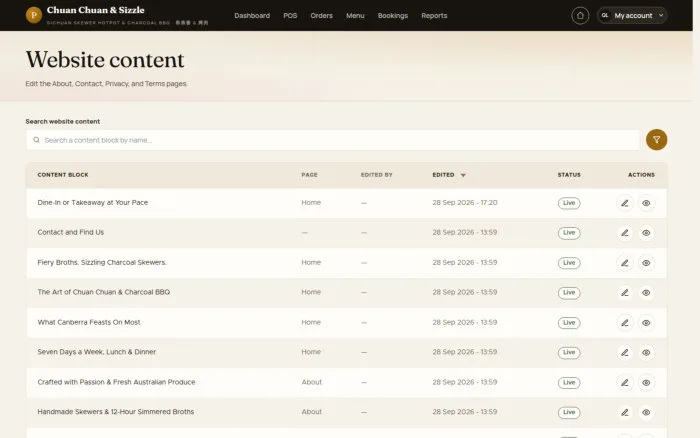Select 'What Canberra Feasts On Most' text
This screenshot has width=700, height=438.
[89, 322]
